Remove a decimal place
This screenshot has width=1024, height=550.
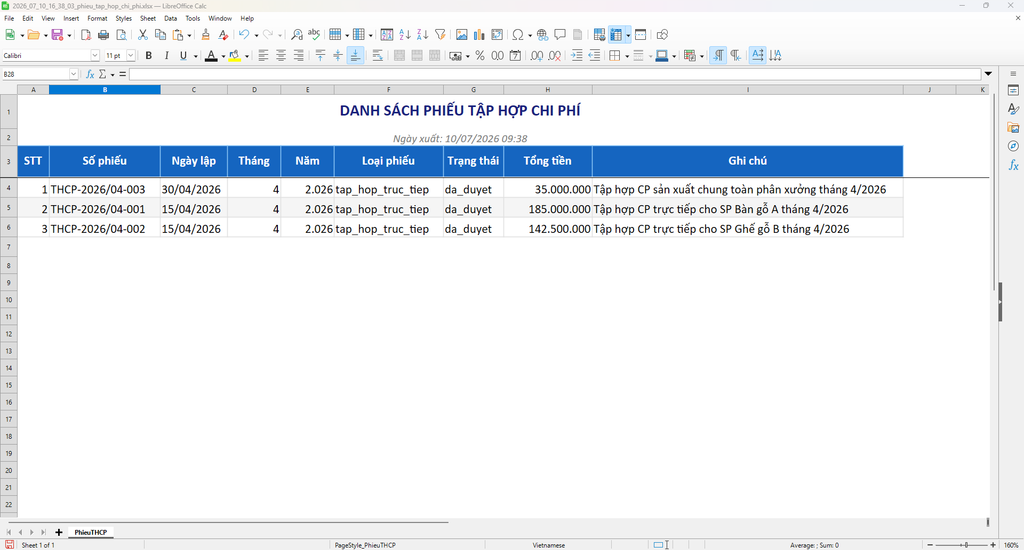(x=554, y=56)
